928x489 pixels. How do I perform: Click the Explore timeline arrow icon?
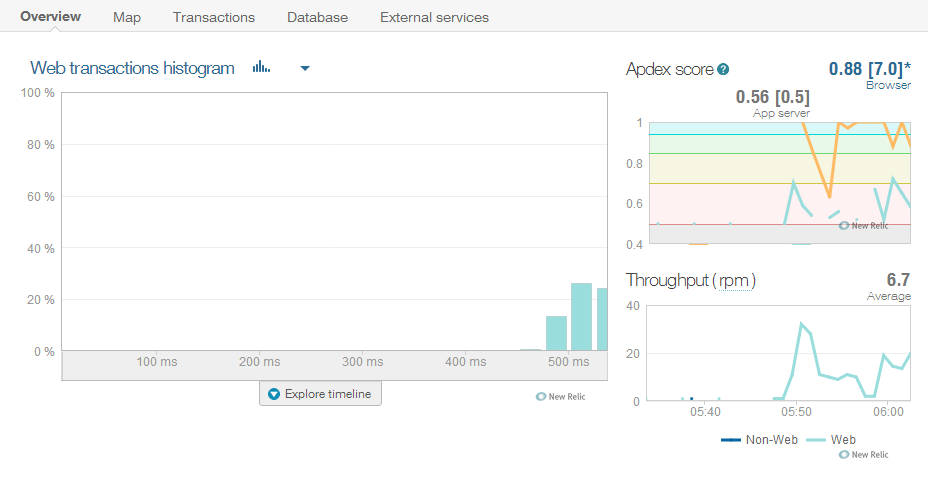pyautogui.click(x=273, y=394)
